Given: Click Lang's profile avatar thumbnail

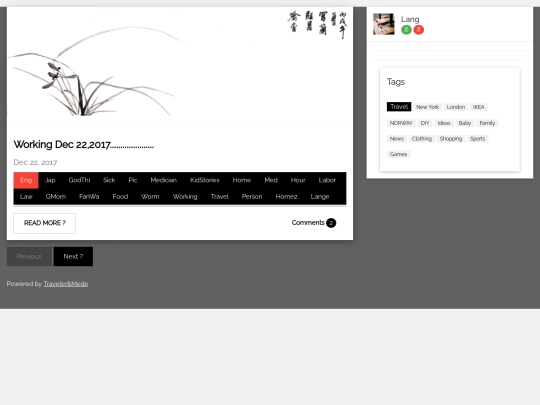Looking at the screenshot, I should point(384,24).
